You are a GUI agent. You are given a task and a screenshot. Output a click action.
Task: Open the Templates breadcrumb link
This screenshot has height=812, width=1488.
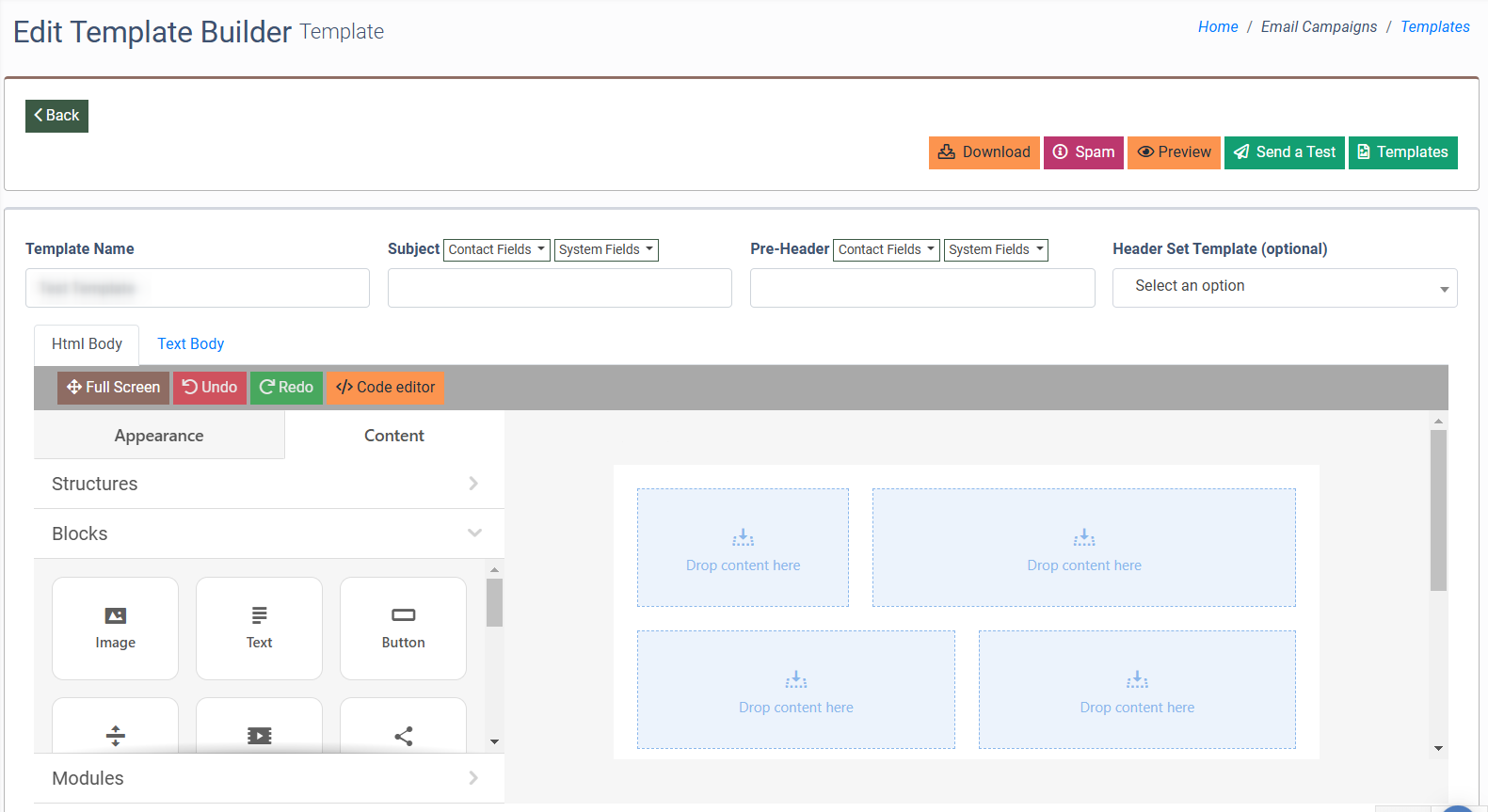[x=1434, y=27]
